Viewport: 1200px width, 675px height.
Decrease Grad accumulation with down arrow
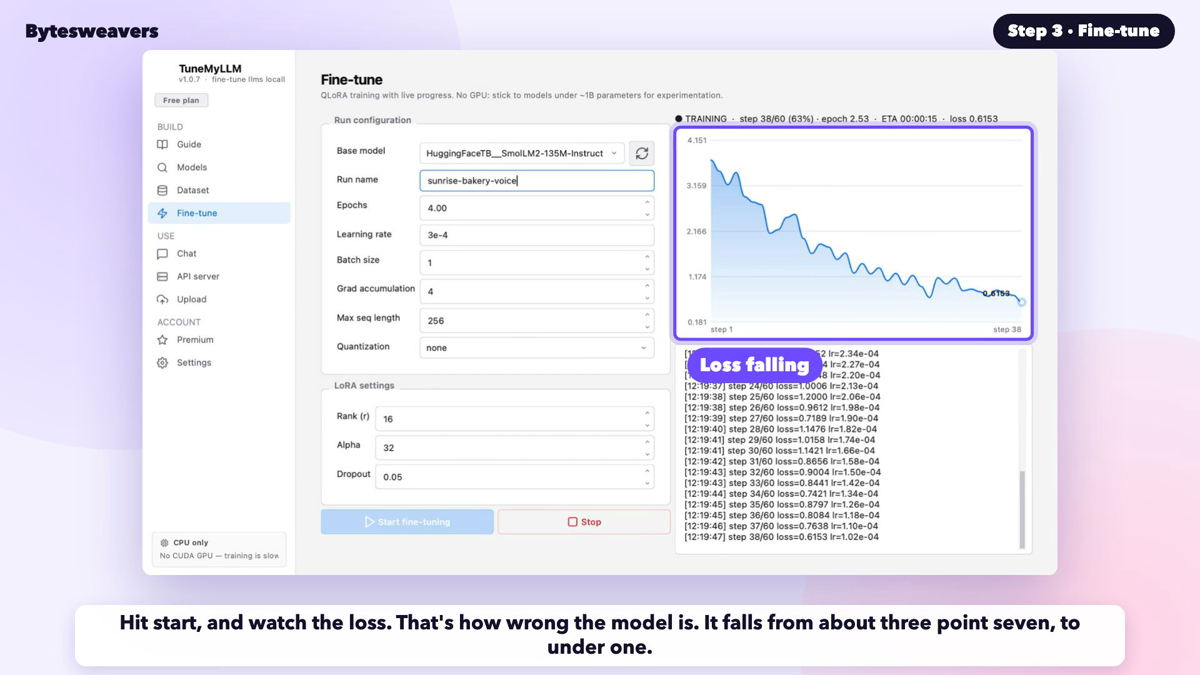click(x=647, y=297)
